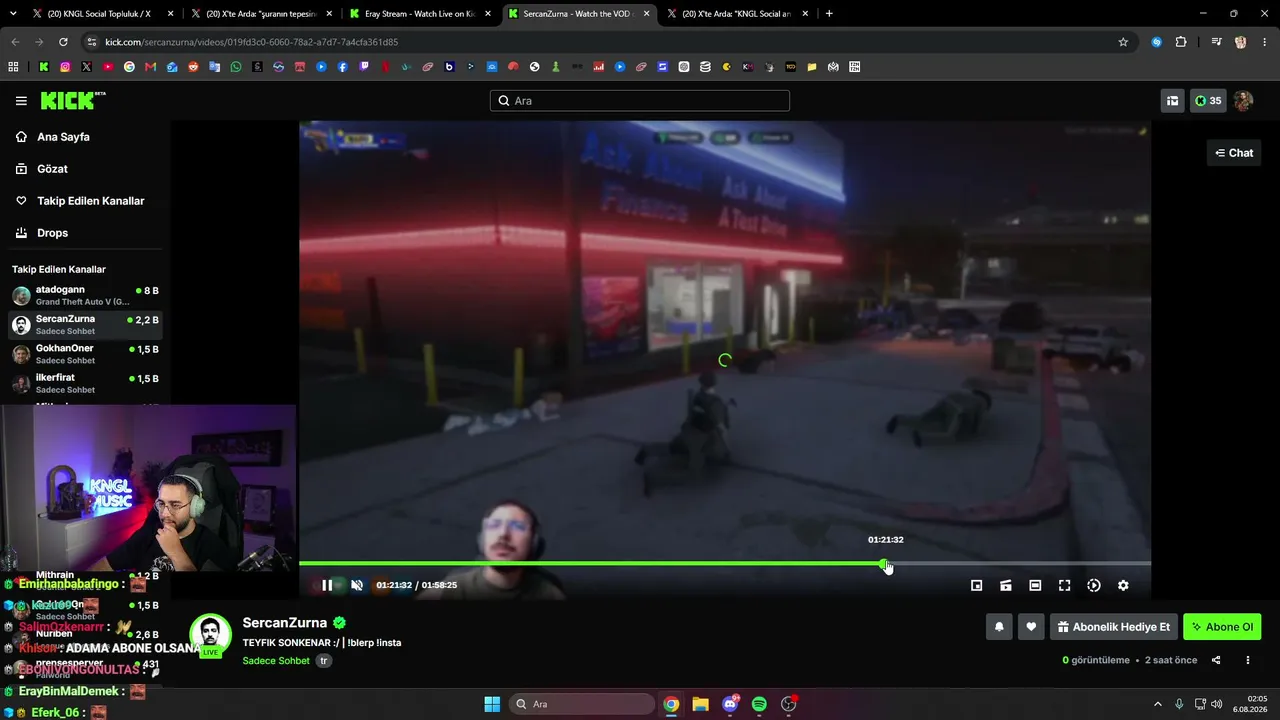Click the Windows taskbar search box
Image resolution: width=1280 pixels, height=720 pixels.
click(x=582, y=704)
